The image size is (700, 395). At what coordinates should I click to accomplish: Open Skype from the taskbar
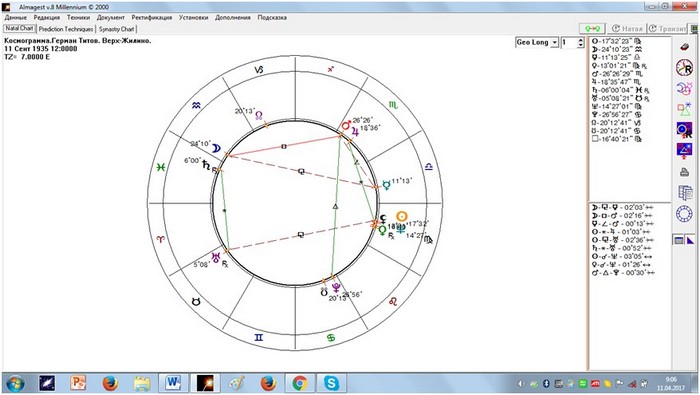[331, 383]
